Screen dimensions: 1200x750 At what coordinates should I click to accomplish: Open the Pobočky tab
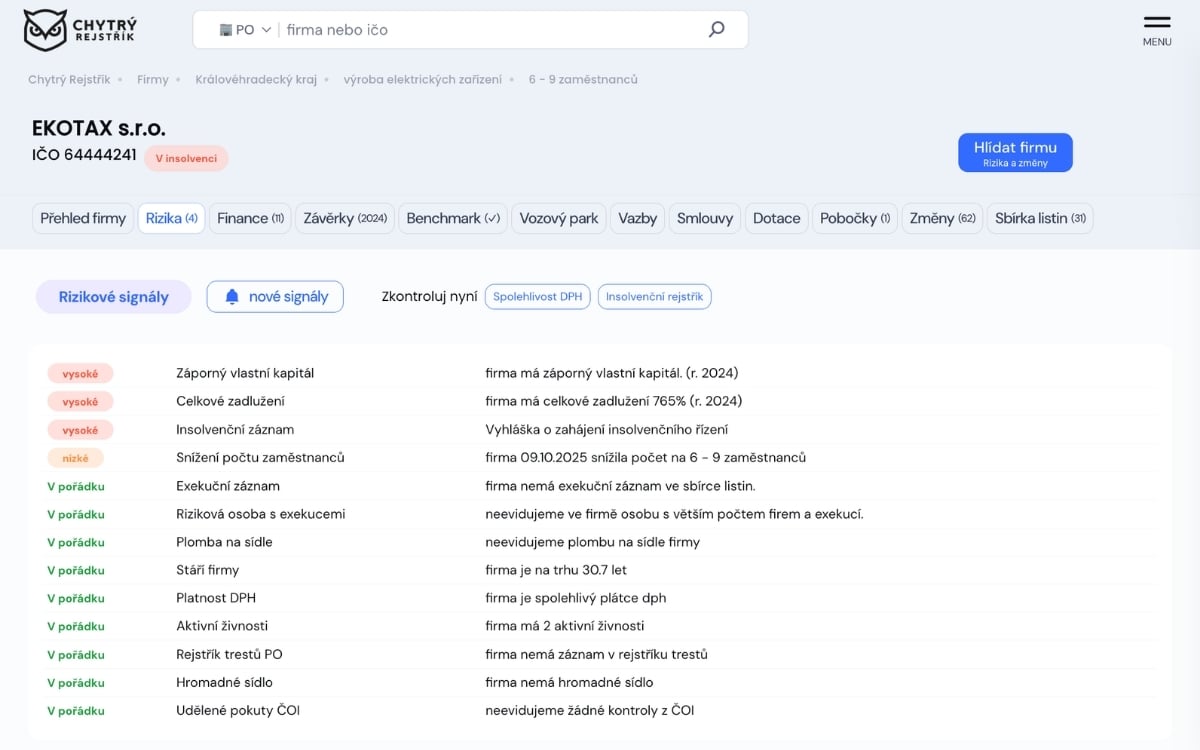click(x=855, y=218)
